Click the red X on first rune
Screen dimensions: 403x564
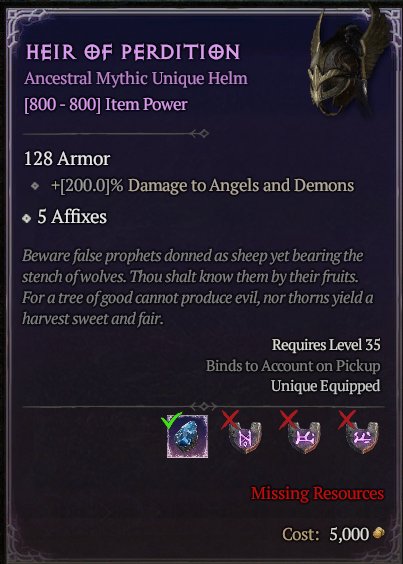tap(230, 420)
